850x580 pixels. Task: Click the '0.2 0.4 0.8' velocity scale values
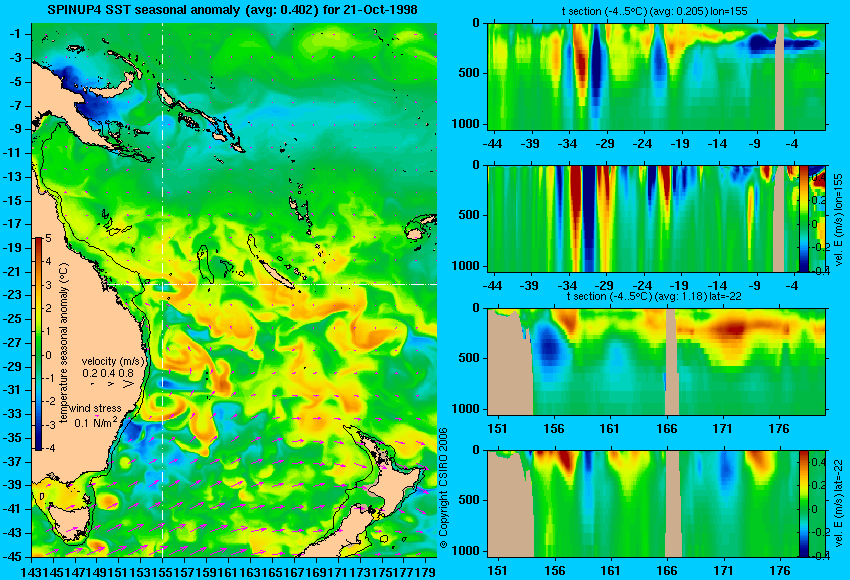108,373
